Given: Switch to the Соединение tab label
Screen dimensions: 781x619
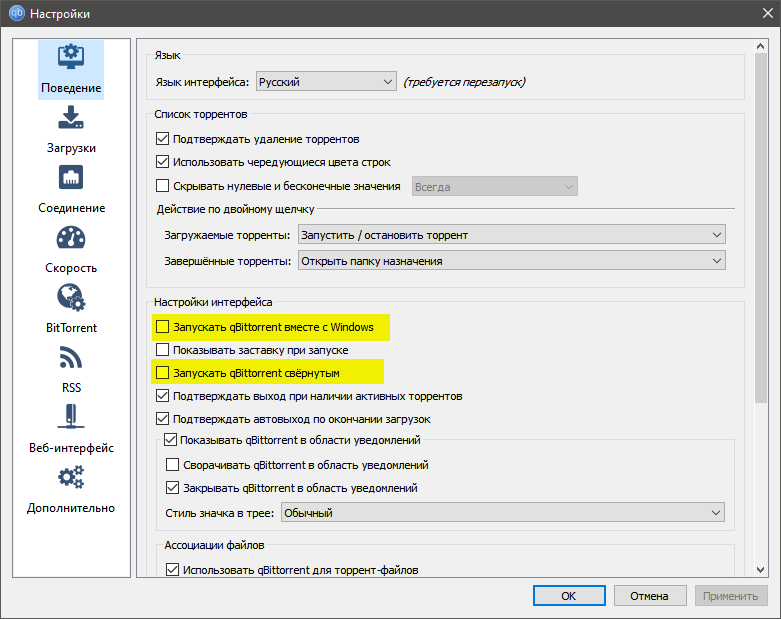Looking at the screenshot, I should pyautogui.click(x=71, y=208).
